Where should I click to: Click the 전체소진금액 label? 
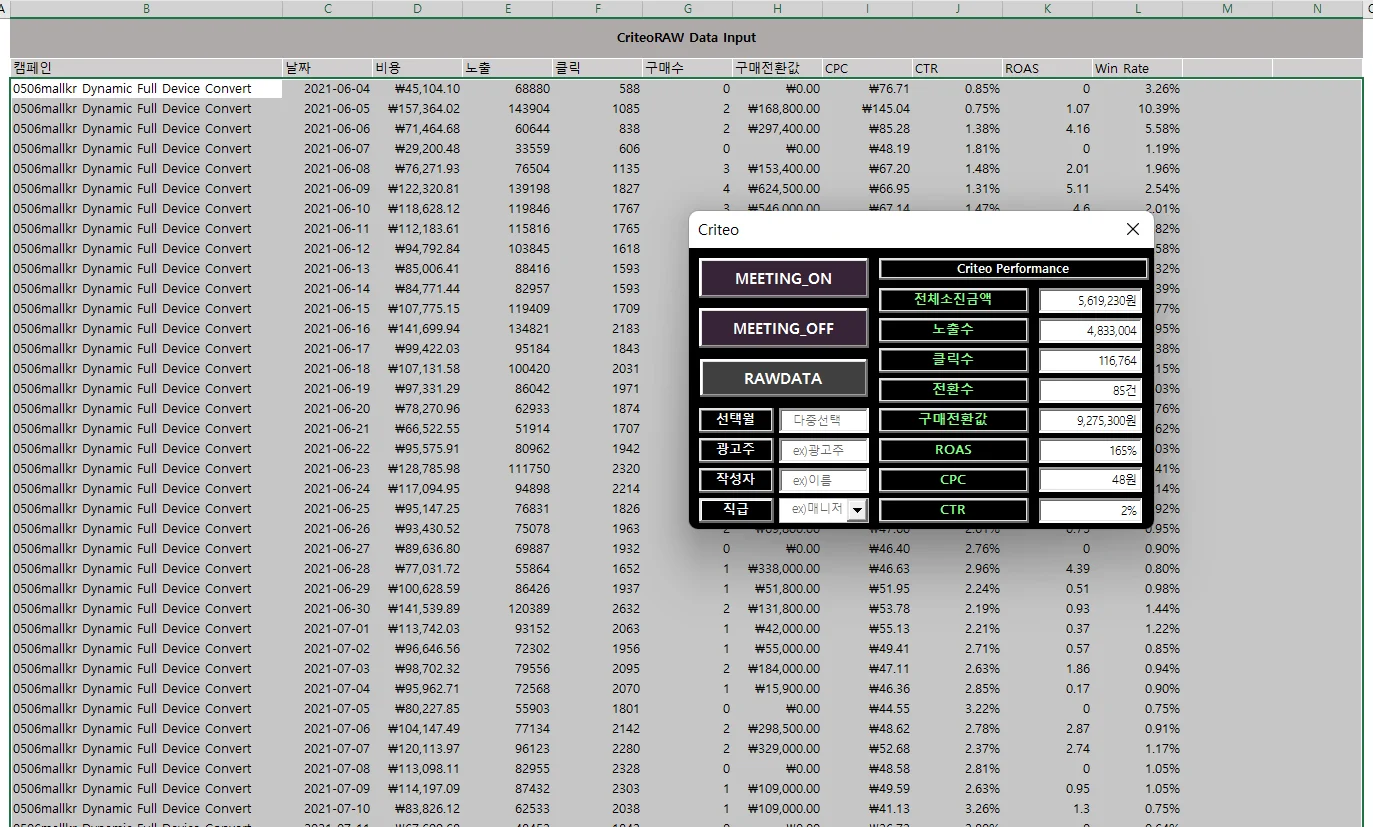pos(953,300)
